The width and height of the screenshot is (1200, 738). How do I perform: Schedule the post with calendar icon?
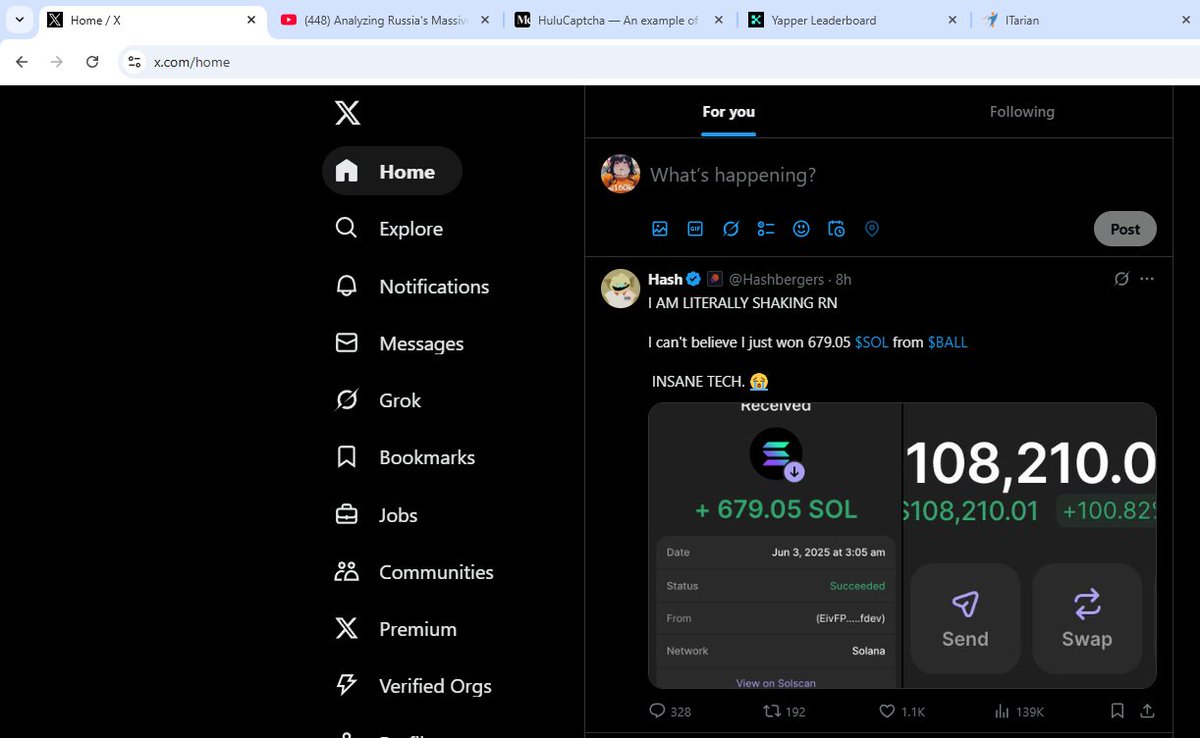pos(837,229)
